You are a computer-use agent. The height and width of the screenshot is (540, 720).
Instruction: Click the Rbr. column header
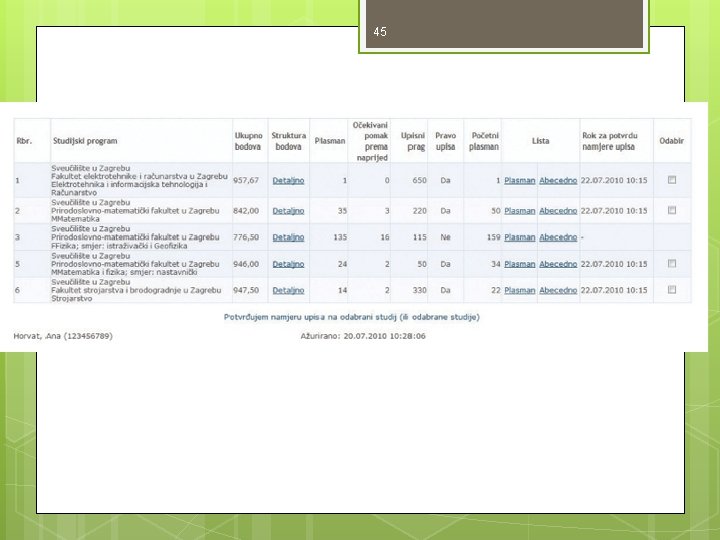click(24, 141)
